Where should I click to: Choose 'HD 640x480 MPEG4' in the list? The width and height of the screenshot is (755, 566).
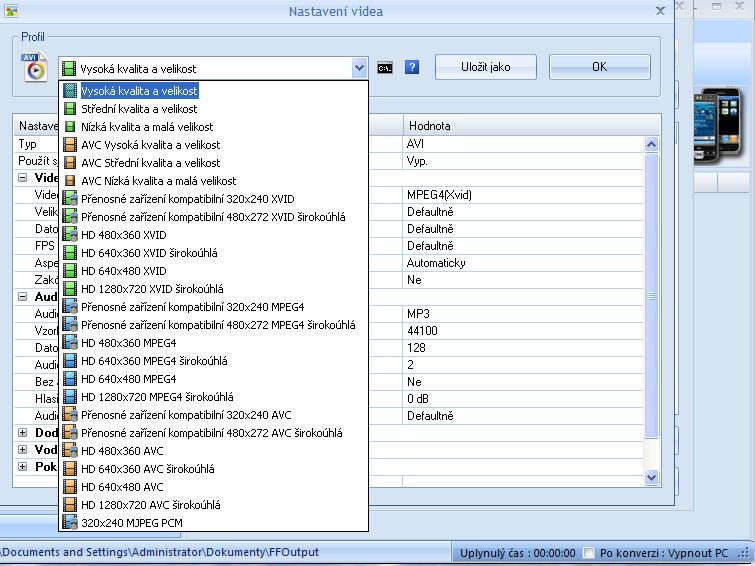point(128,379)
